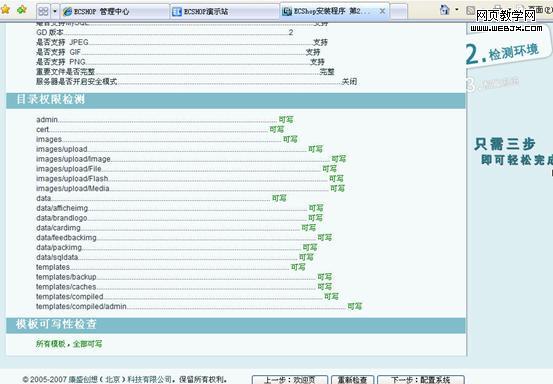
Task: Open a new blank browser tab
Action: (x=399, y=12)
